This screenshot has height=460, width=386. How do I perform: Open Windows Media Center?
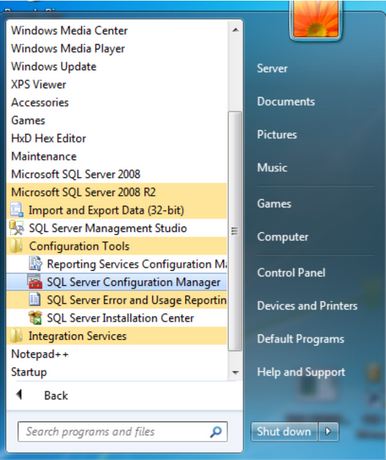tap(69, 31)
